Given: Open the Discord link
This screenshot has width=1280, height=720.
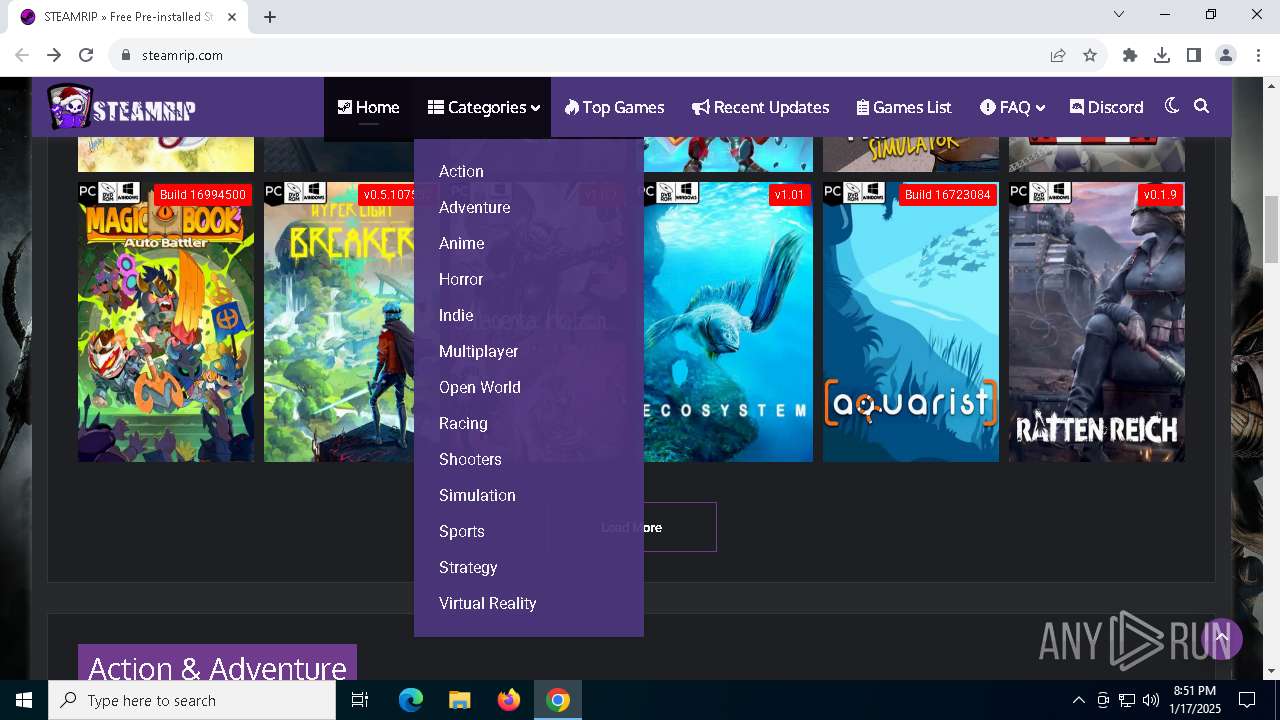Looking at the screenshot, I should point(1106,107).
